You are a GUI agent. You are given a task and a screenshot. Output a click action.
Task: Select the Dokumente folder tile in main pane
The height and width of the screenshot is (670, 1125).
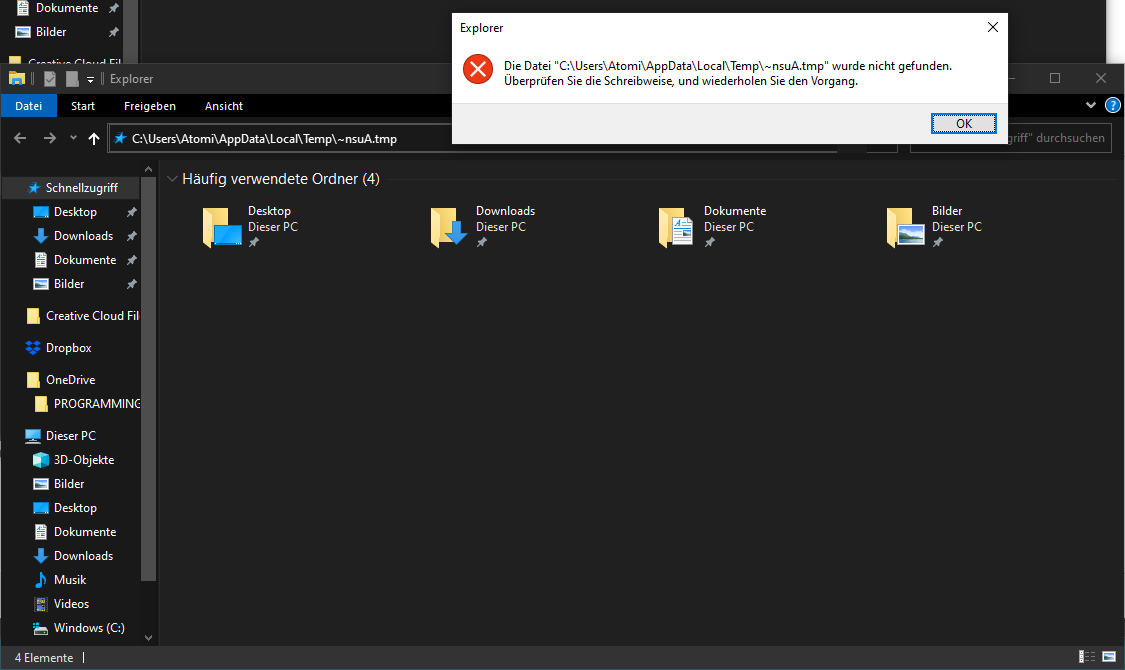[712, 226]
